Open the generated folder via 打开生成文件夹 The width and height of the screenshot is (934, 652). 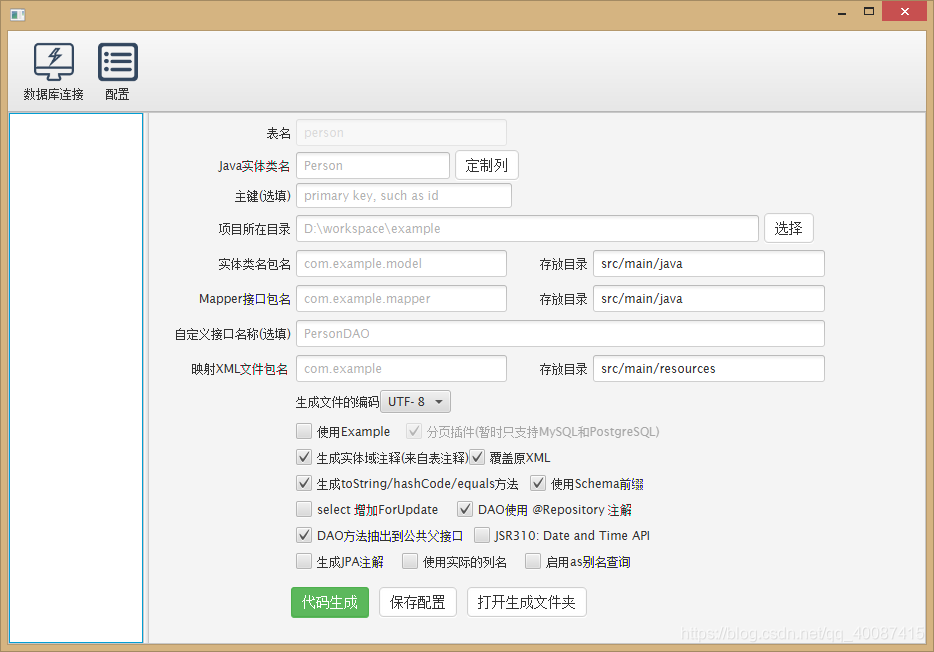[x=526, y=602]
